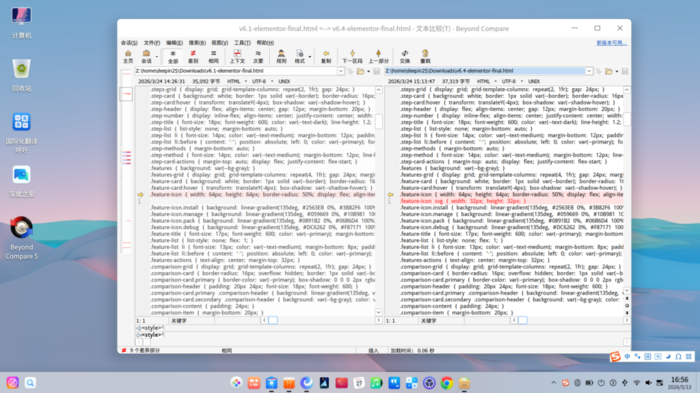Click the calendar icon in the dock
This screenshot has width=700, height=393.
[359, 383]
